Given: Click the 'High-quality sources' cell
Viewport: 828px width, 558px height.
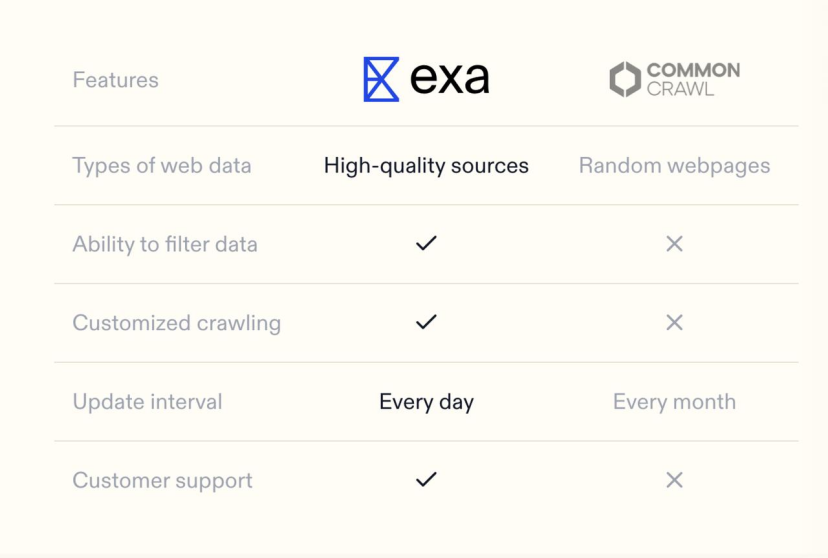Looking at the screenshot, I should coord(426,166).
